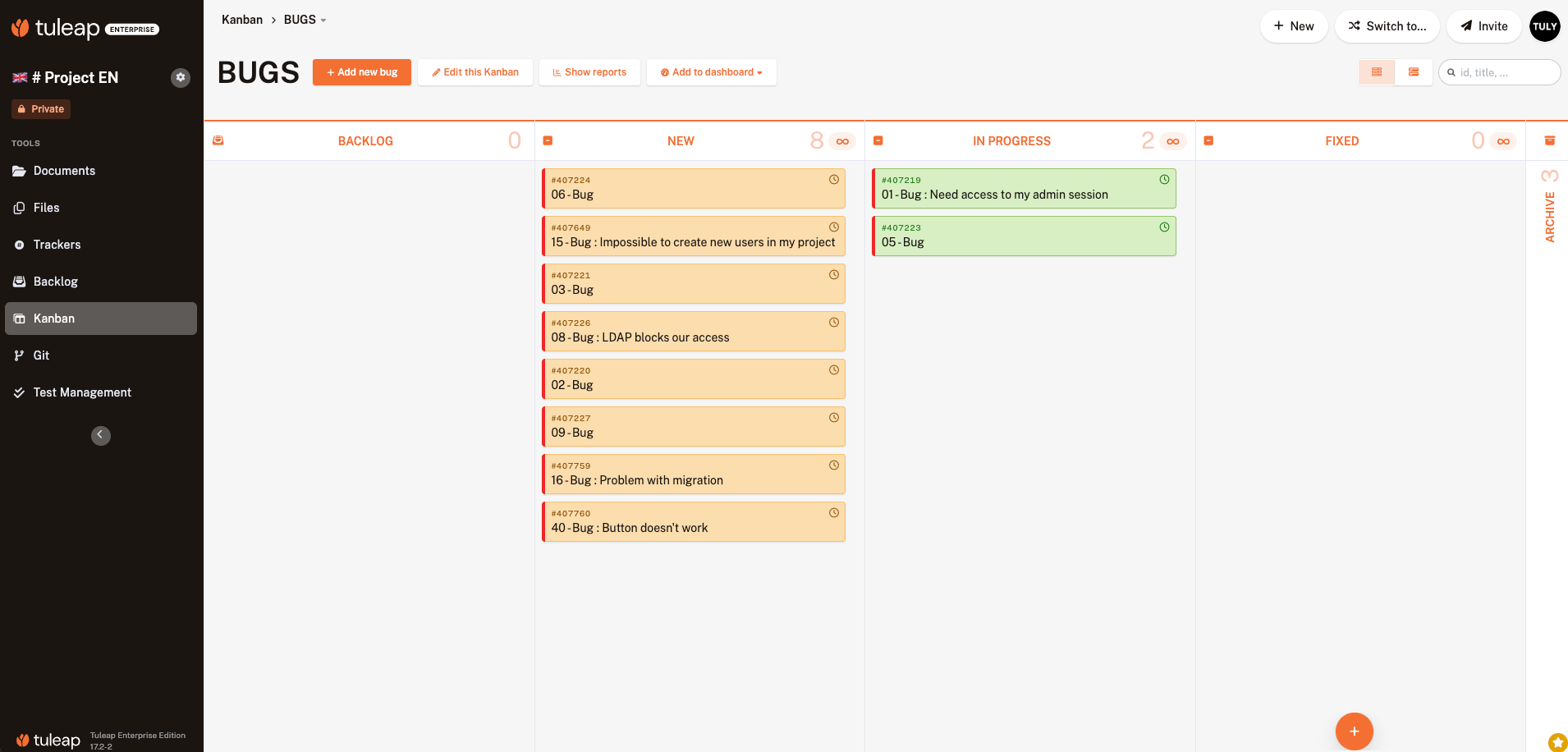
Task: Click Edit this Kanban button
Action: click(475, 72)
